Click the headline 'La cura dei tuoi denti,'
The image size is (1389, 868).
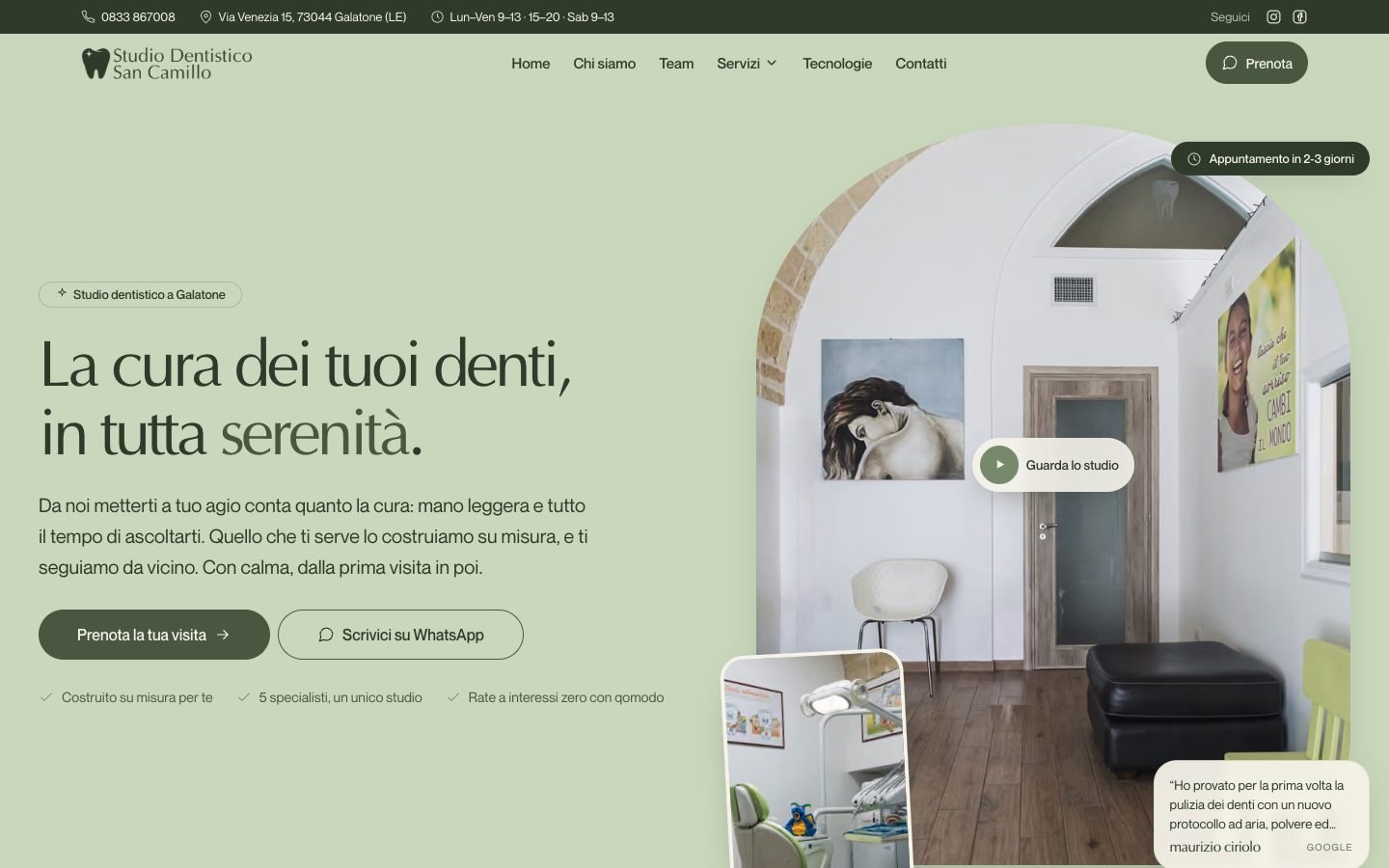tap(306, 365)
